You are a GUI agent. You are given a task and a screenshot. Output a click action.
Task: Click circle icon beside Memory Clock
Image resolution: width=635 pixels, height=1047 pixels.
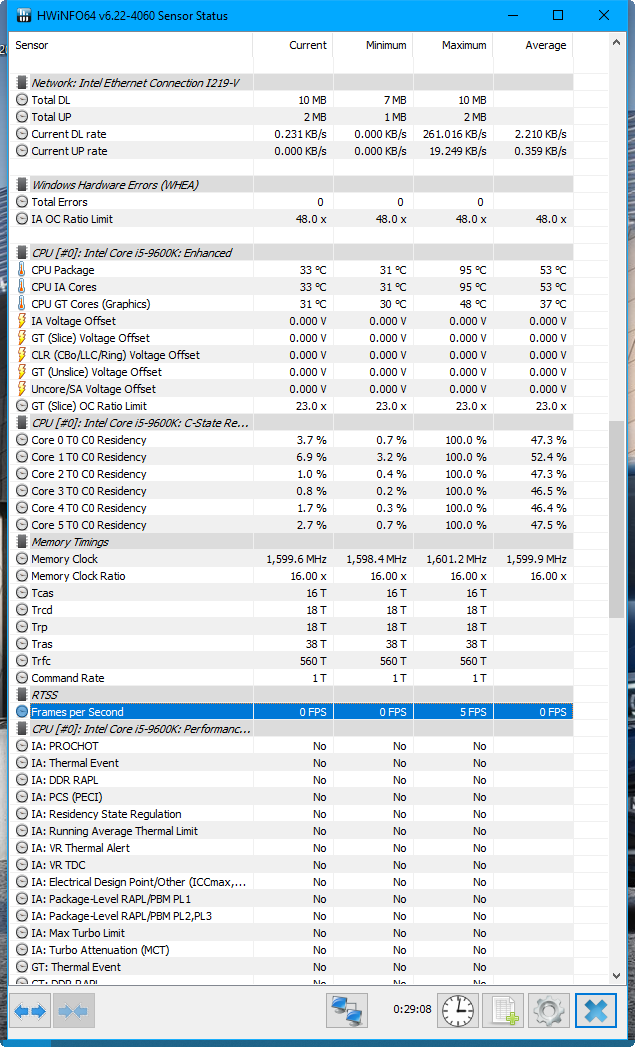[22, 559]
